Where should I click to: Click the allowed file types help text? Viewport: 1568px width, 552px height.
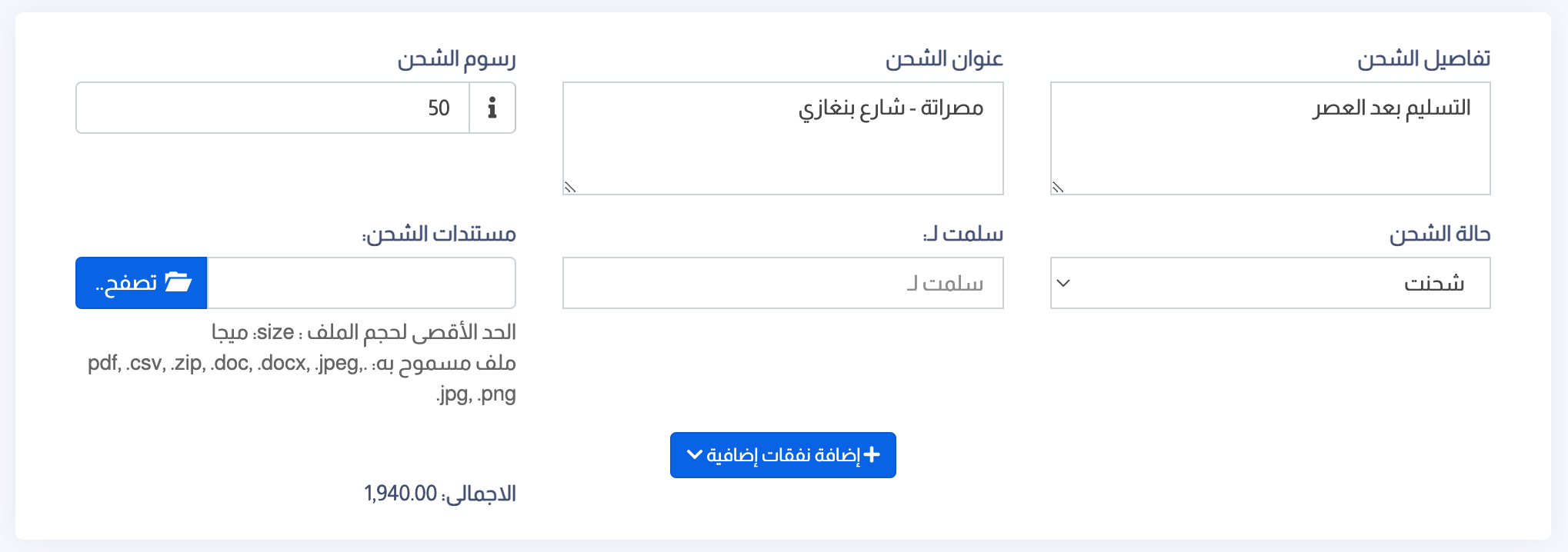coord(302,378)
